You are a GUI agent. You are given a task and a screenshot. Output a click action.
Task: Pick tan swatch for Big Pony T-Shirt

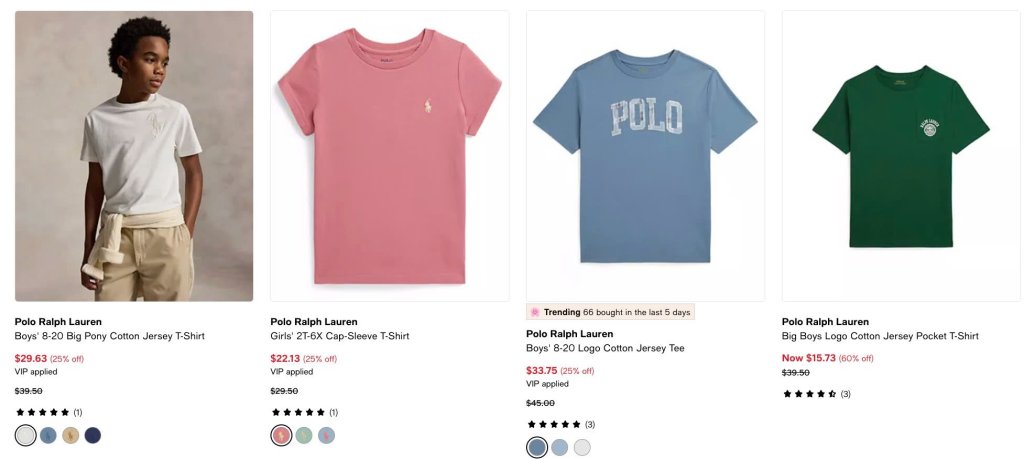tap(71, 435)
